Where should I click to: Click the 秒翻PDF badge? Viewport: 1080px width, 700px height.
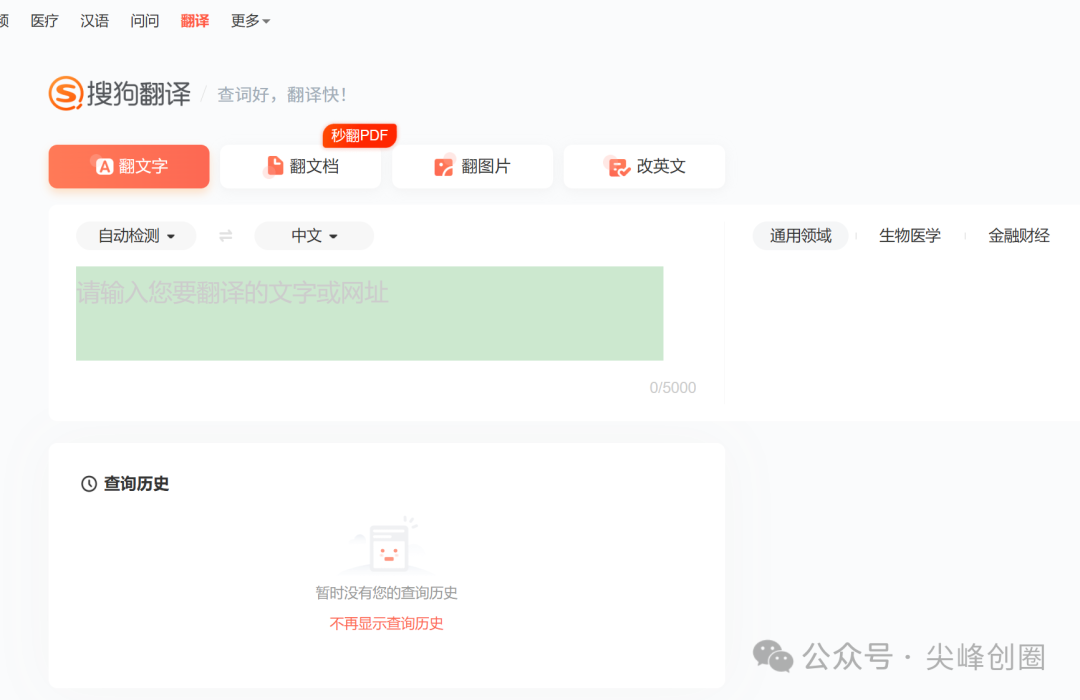tap(360, 135)
